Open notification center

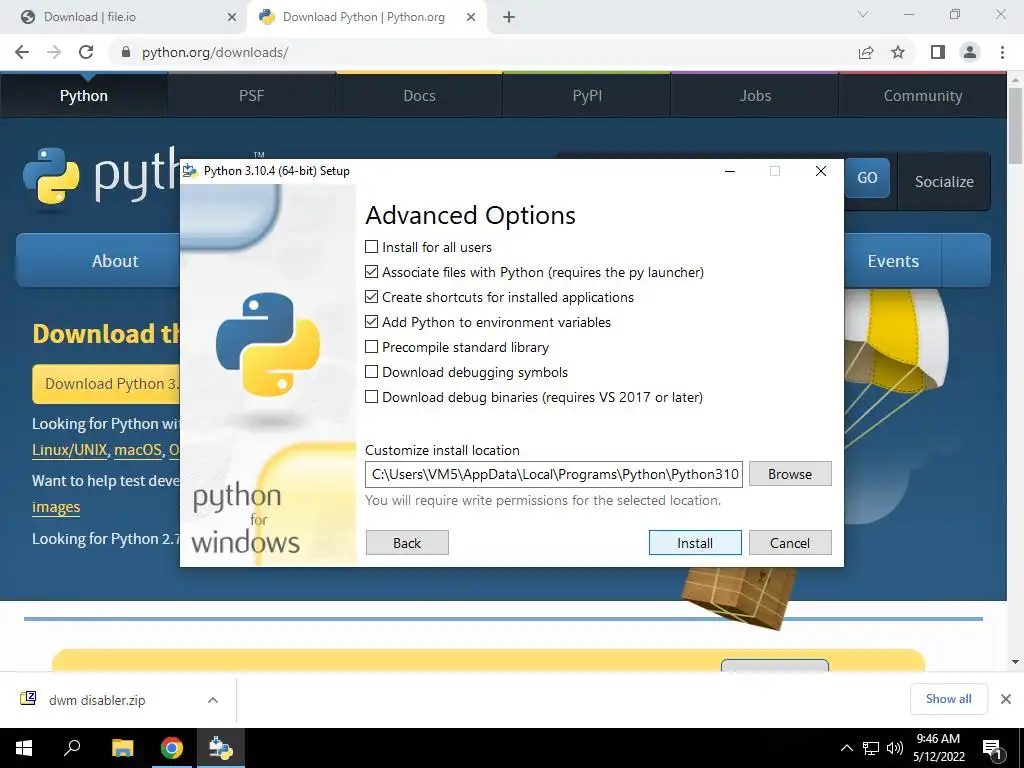pyautogui.click(x=993, y=749)
